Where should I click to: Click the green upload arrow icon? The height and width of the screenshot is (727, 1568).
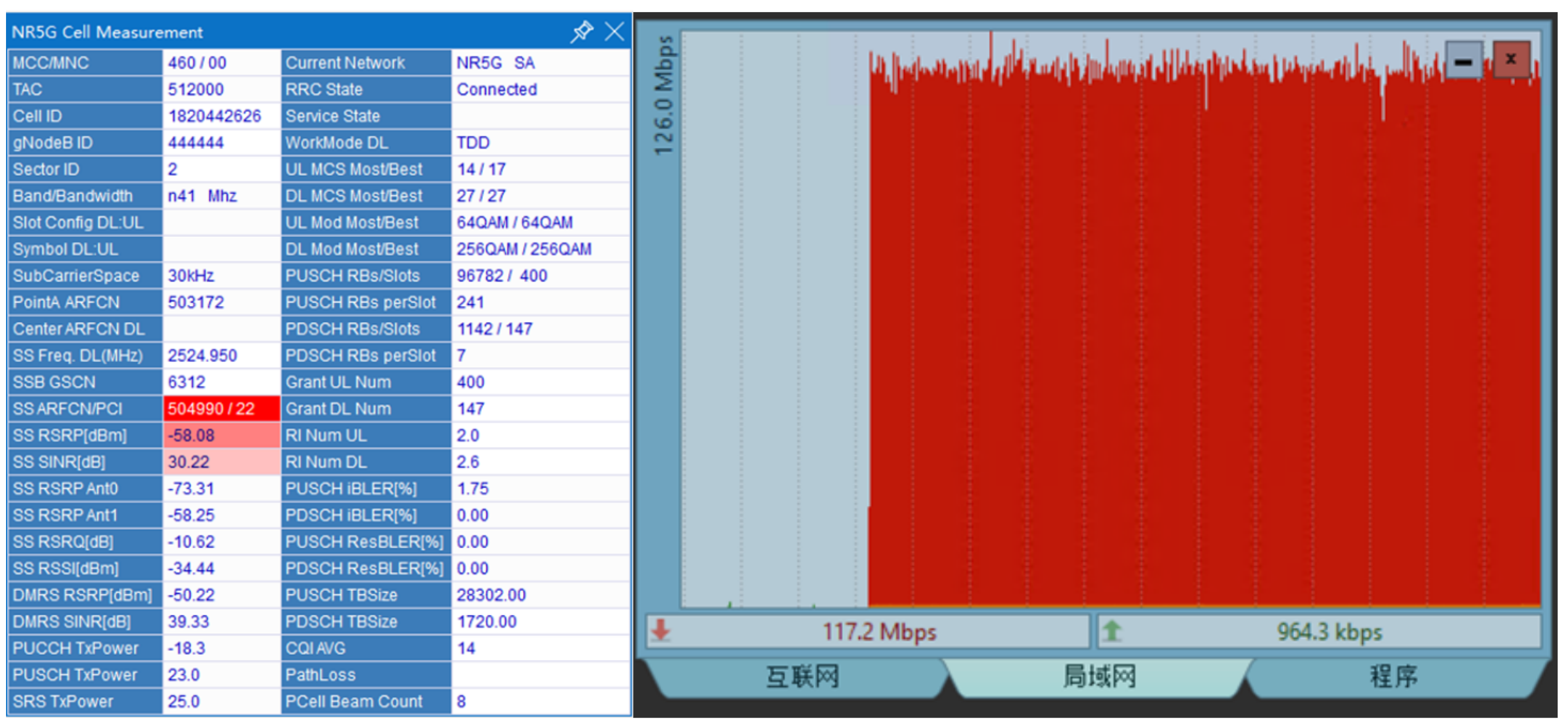coord(1112,631)
